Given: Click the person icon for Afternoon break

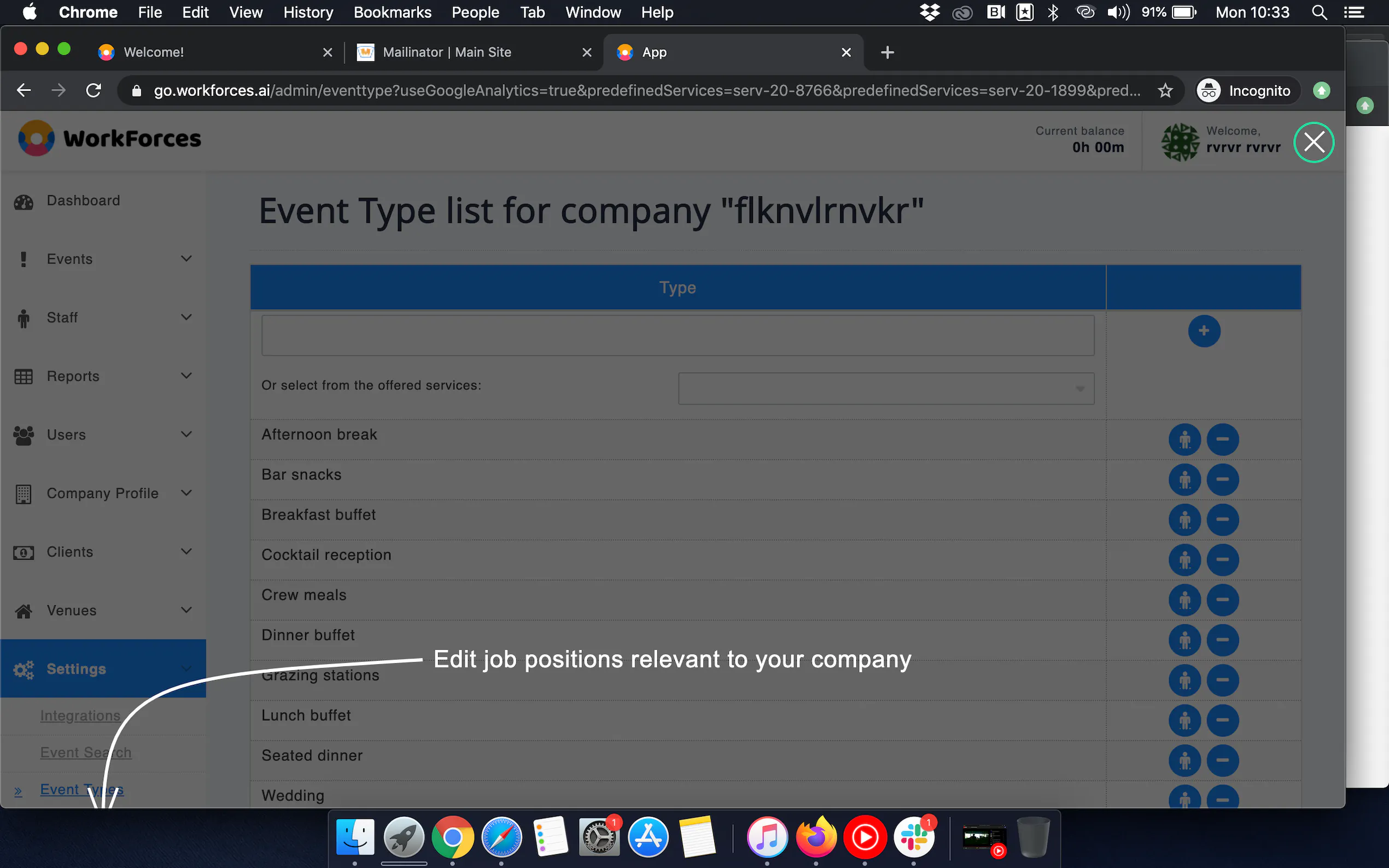Looking at the screenshot, I should tap(1184, 440).
